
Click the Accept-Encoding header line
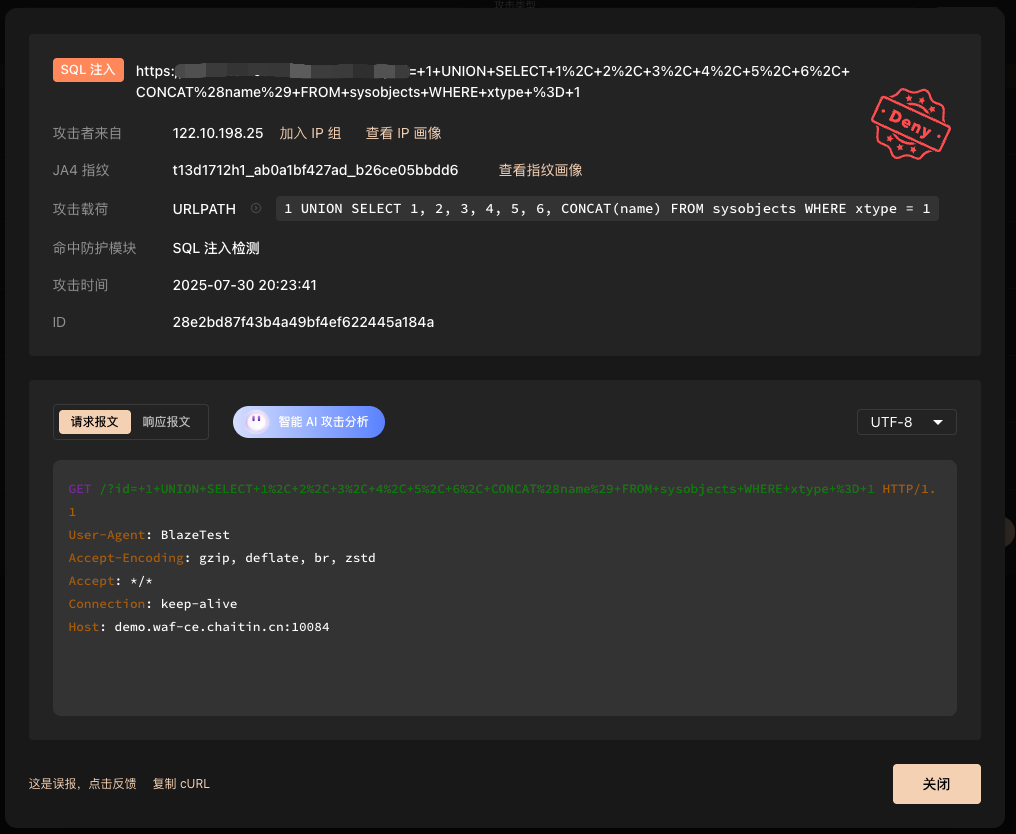click(x=222, y=558)
